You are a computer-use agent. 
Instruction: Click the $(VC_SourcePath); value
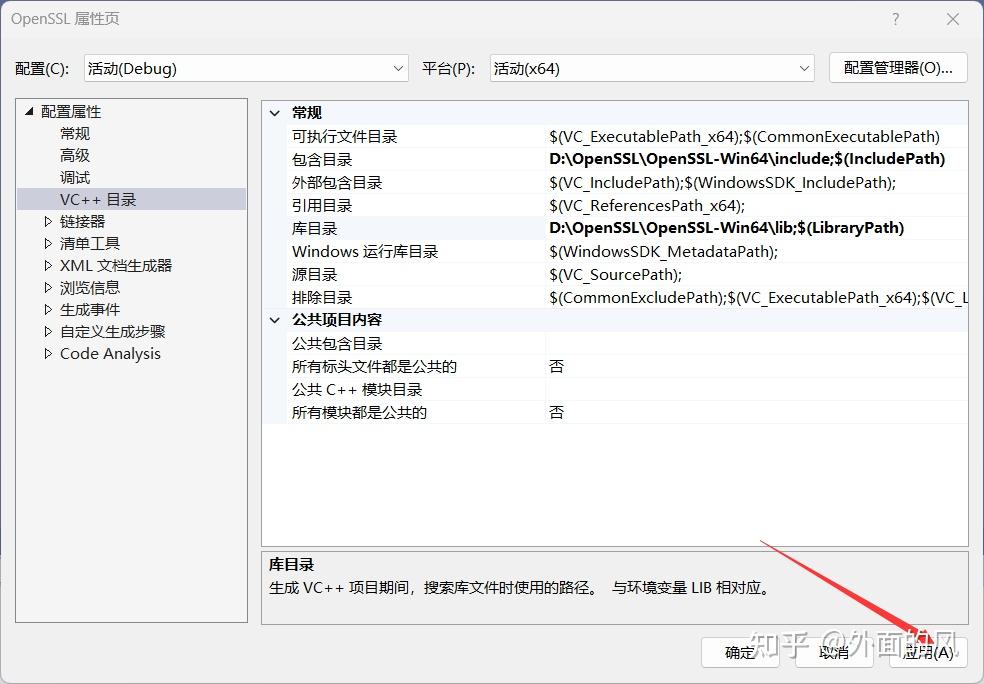[615, 275]
